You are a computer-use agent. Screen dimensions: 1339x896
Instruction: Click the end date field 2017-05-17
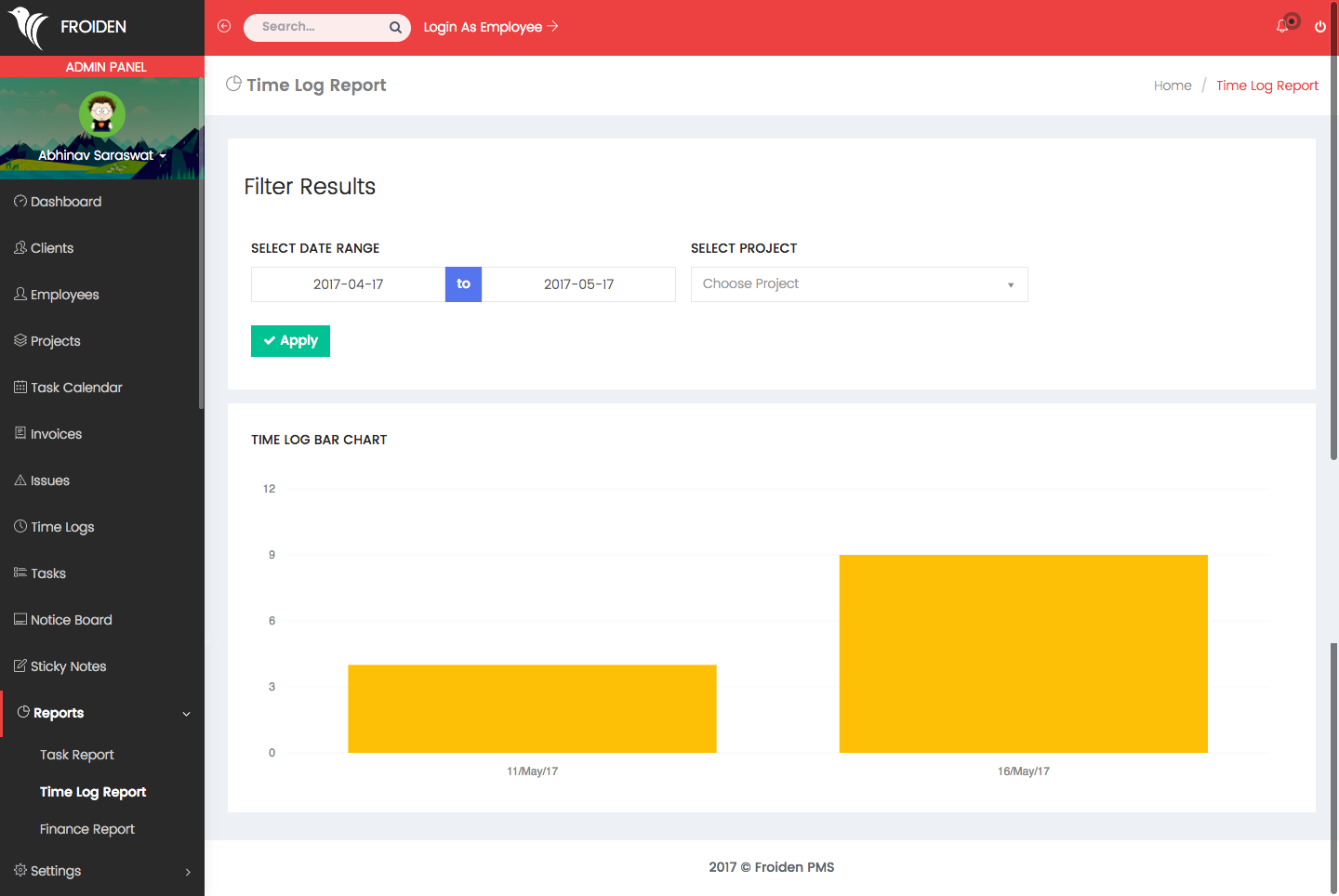(578, 284)
